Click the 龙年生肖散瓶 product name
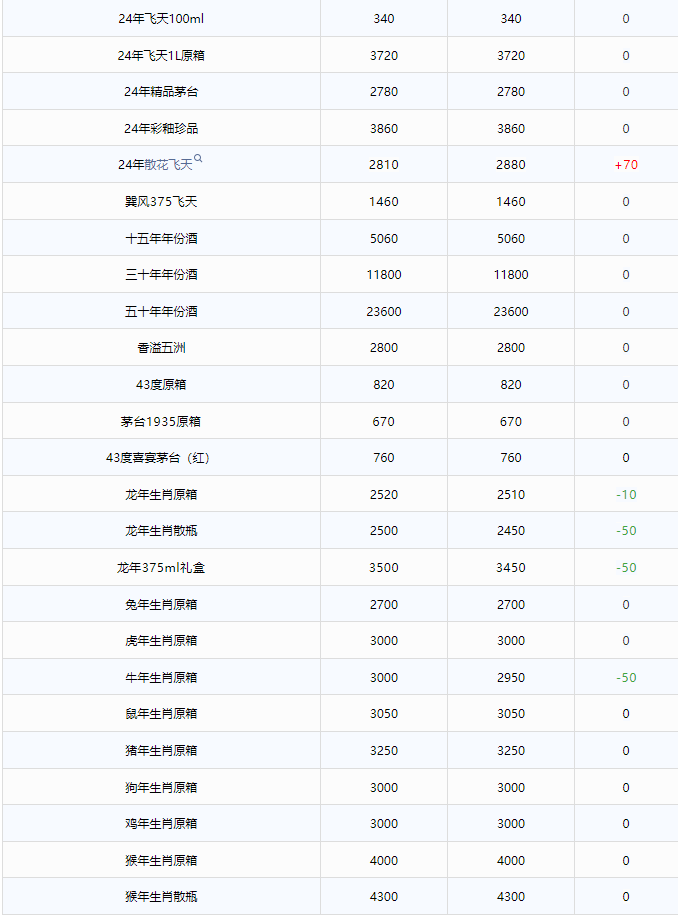 pyautogui.click(x=161, y=531)
